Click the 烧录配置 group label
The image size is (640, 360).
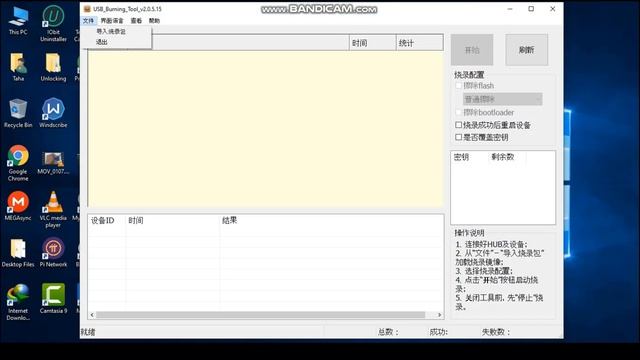point(469,75)
